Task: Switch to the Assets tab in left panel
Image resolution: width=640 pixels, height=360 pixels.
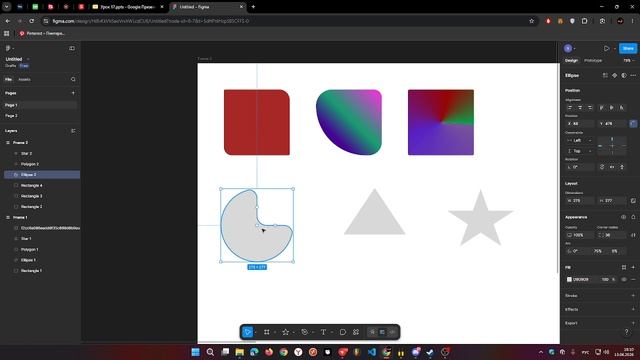Action: tap(24, 80)
